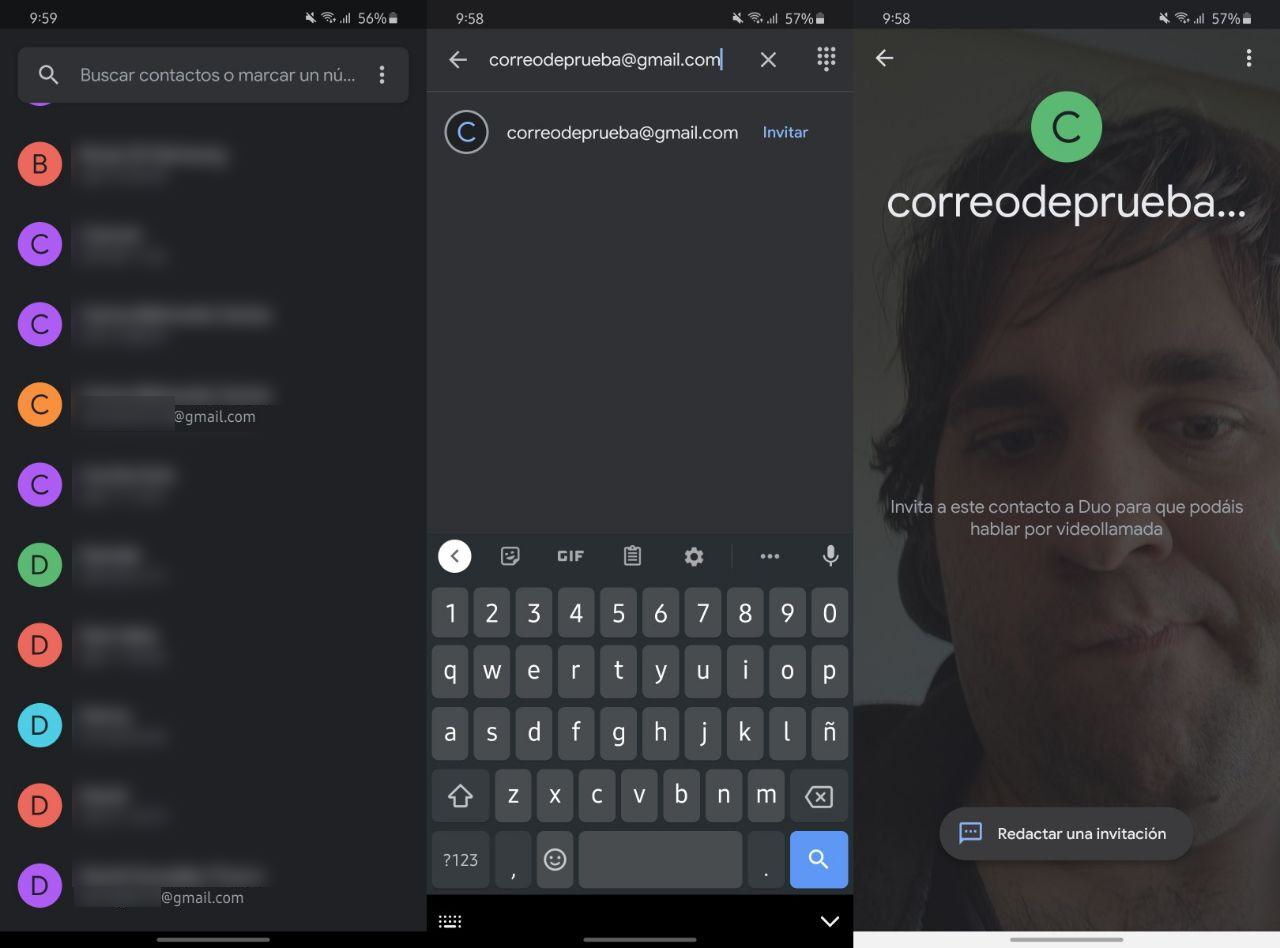Hide the keyboard with the down chevron

coord(829,921)
